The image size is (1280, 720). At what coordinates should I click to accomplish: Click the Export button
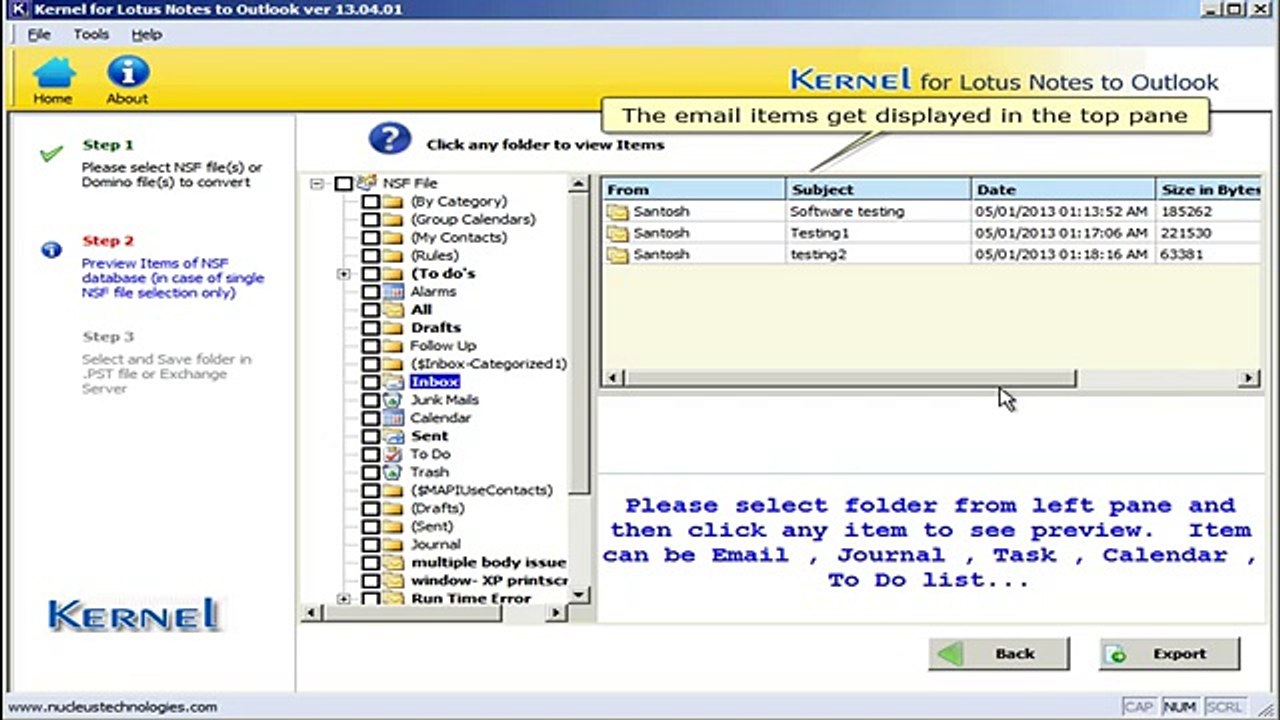pyautogui.click(x=1169, y=654)
